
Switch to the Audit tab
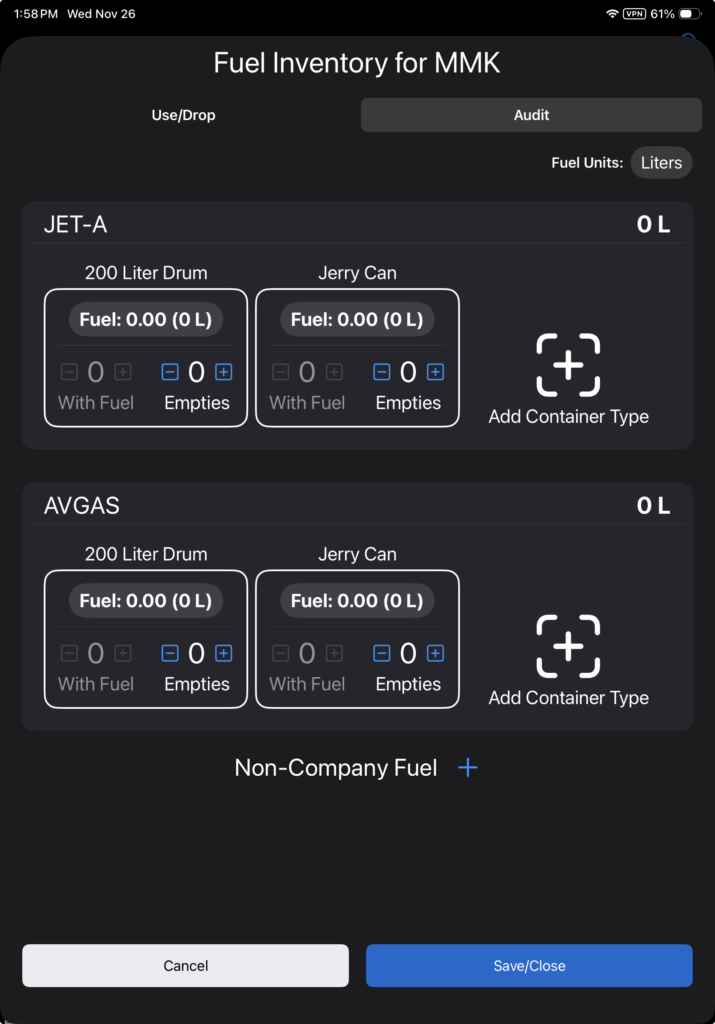tap(531, 115)
